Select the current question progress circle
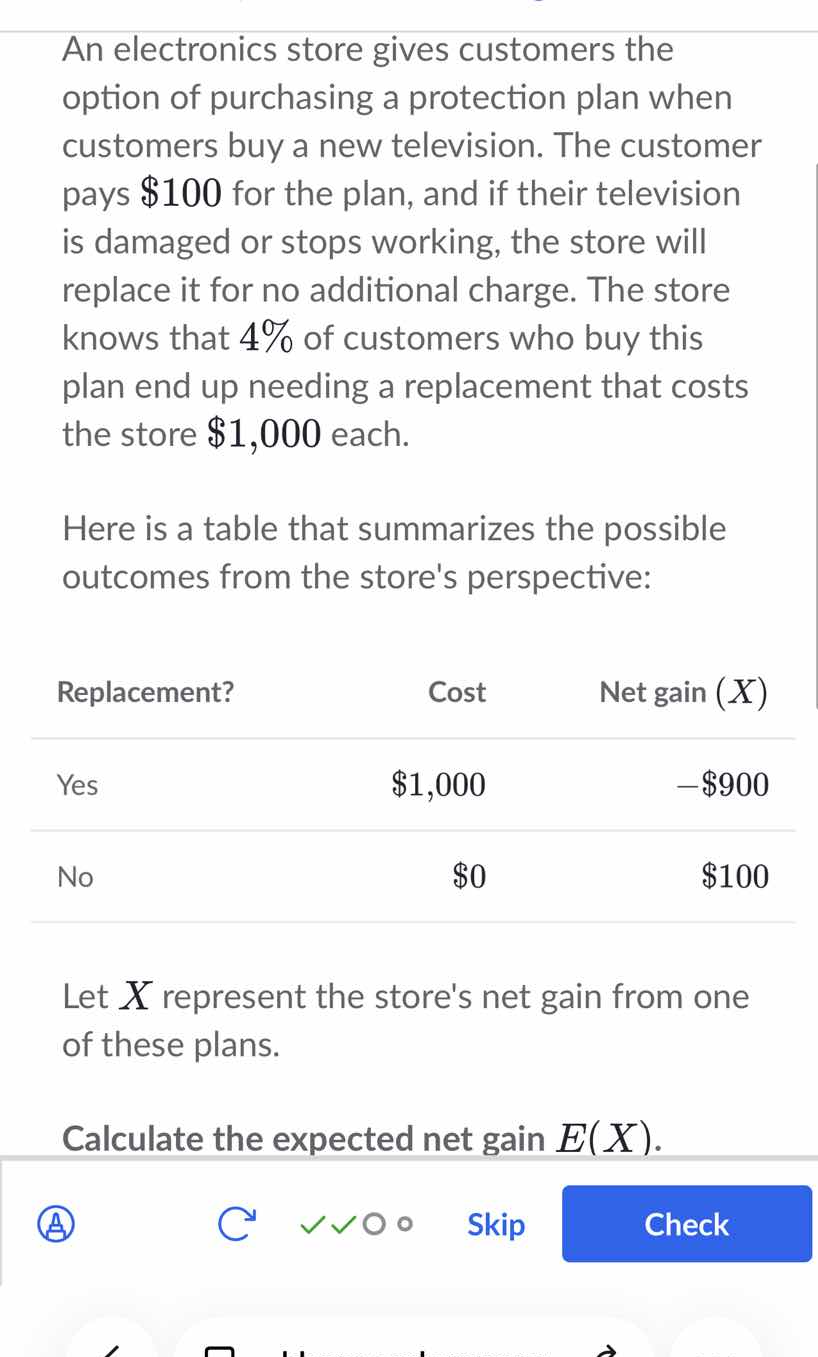Screen dimensions: 818x1357 tap(372, 1224)
